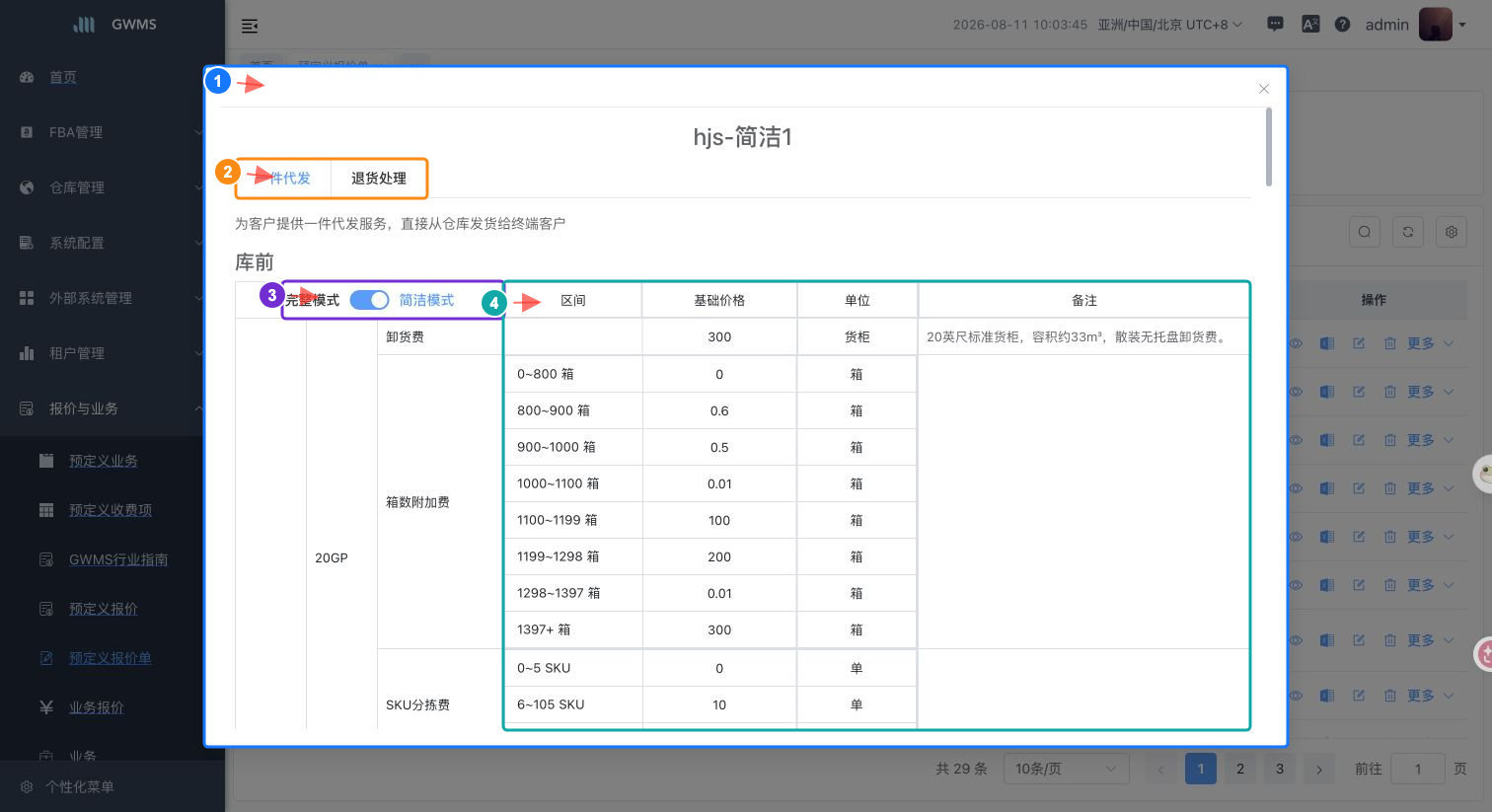
Task: Click the refresh icon in background toolbar
Action: click(x=1408, y=232)
